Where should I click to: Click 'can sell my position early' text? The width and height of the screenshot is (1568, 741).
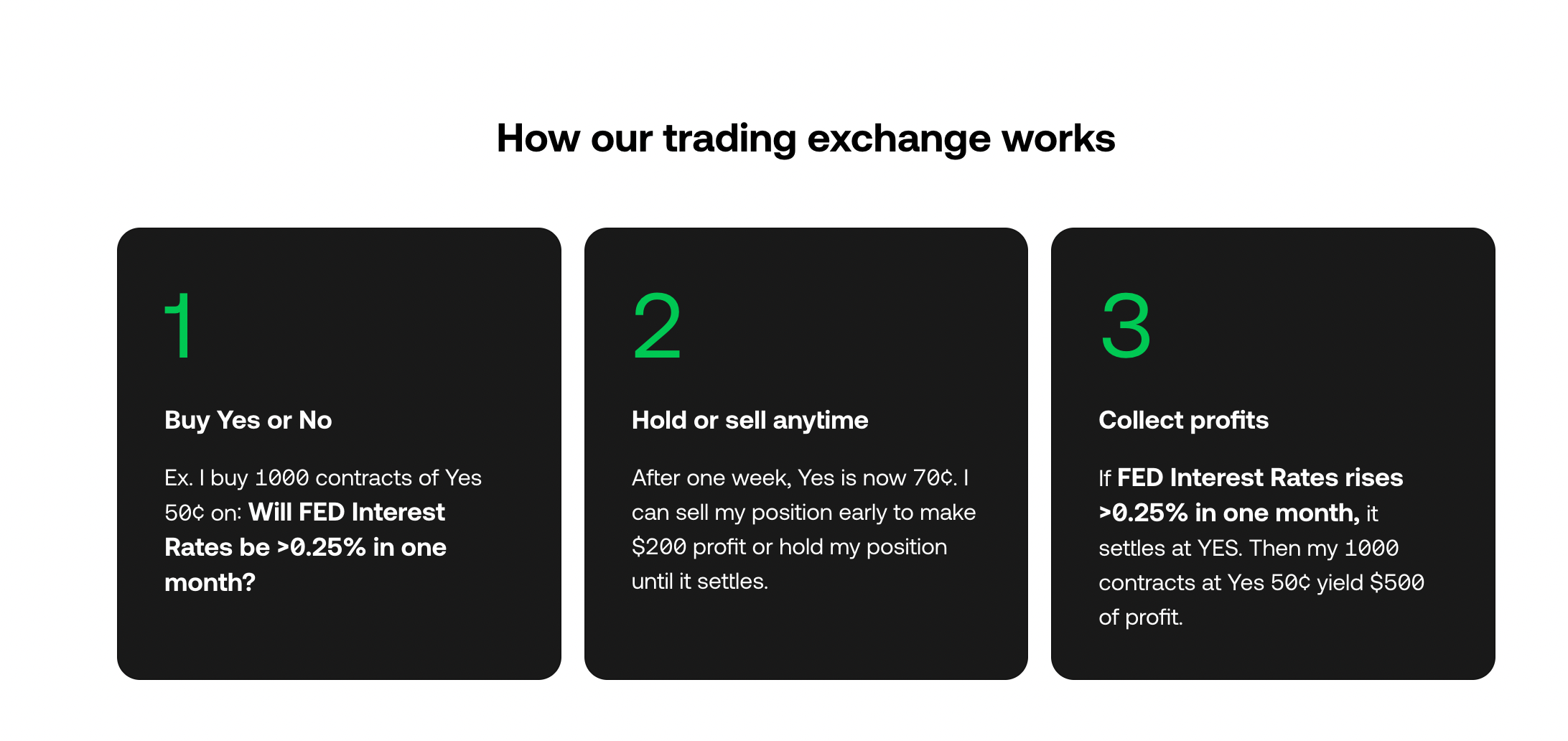point(760,513)
